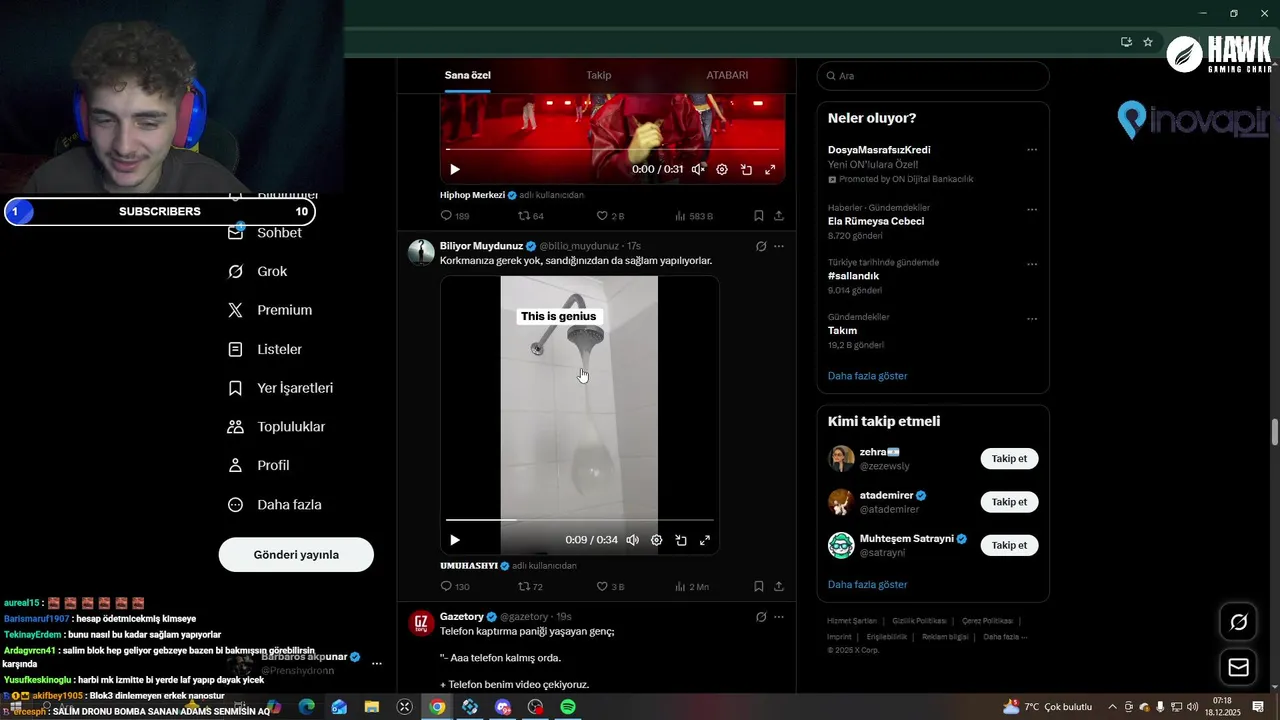
Task: Click the Gönderi yayınla button
Action: click(296, 555)
